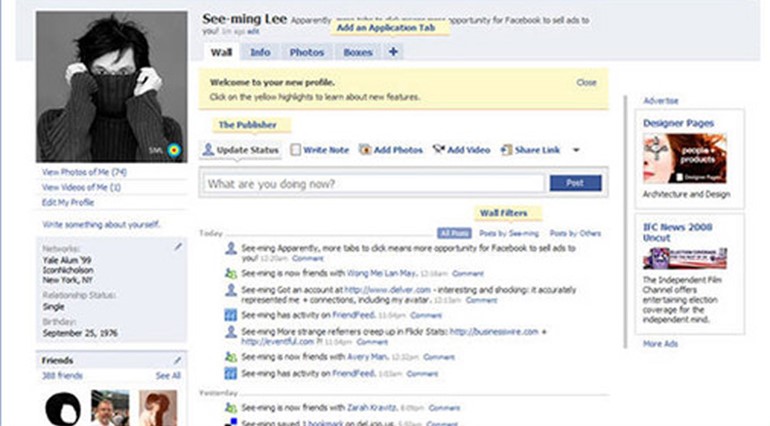
Task: Open the Photos tab
Action: coord(306,52)
